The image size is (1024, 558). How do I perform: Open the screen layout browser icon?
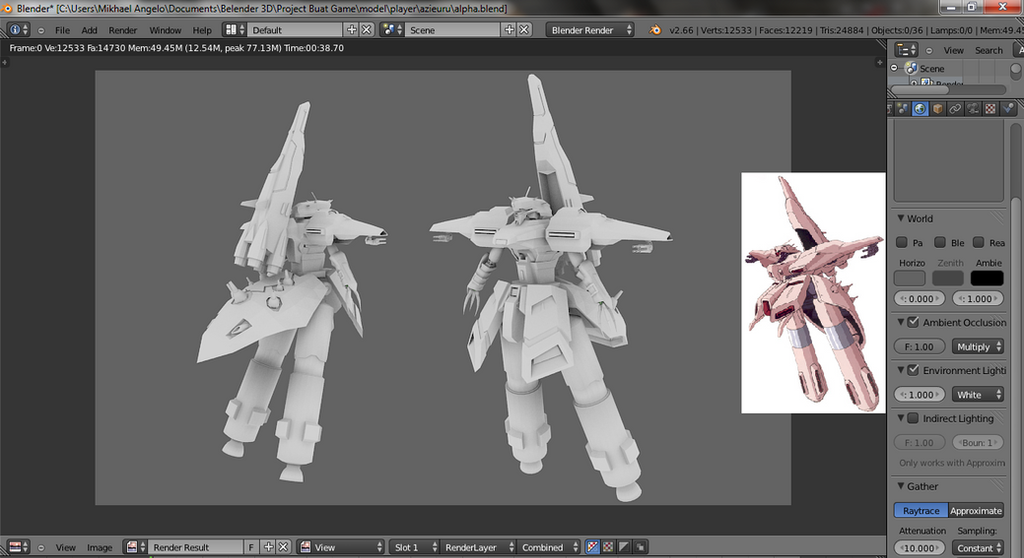(x=234, y=29)
